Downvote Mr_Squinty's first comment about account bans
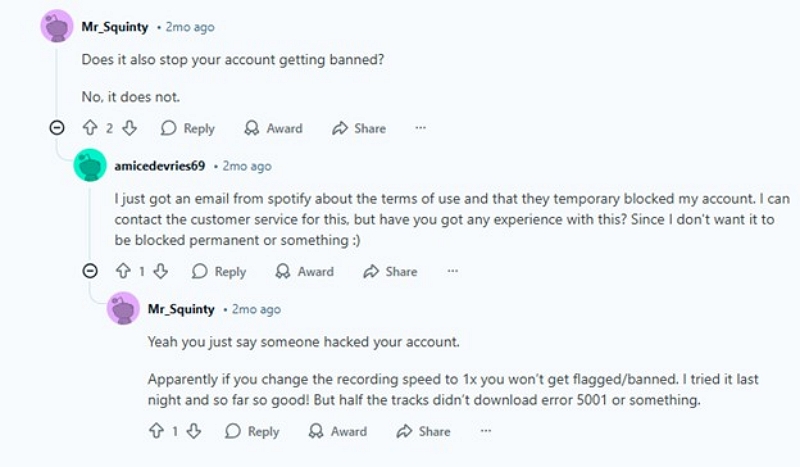 (129, 128)
